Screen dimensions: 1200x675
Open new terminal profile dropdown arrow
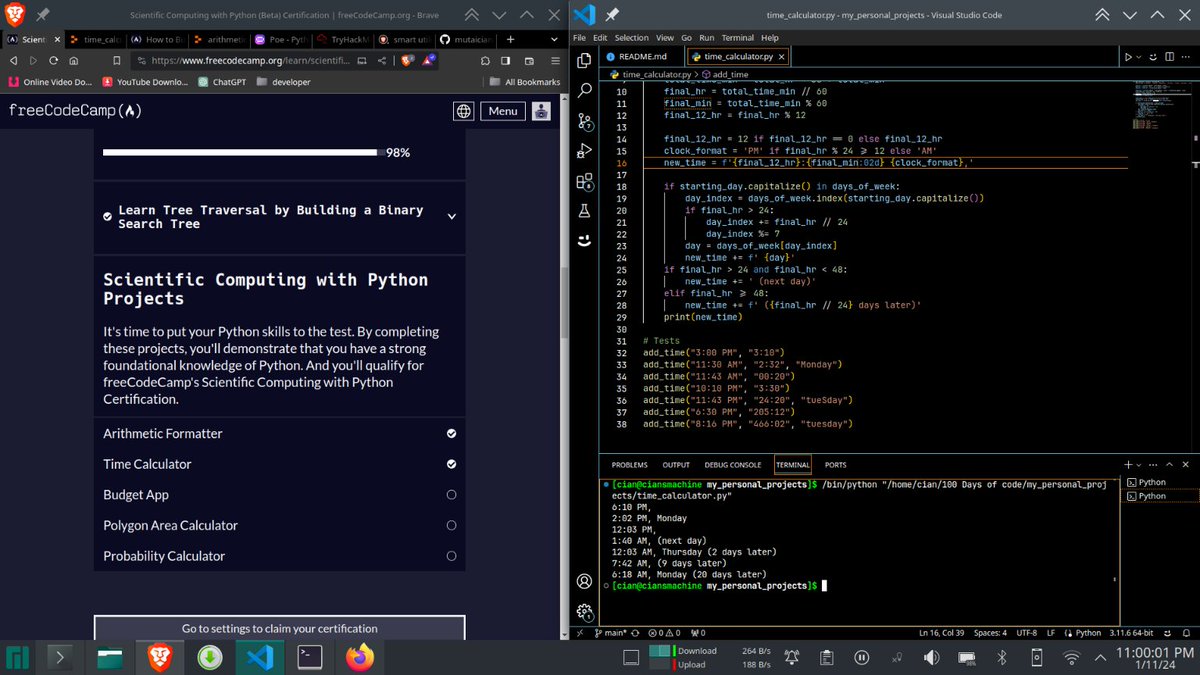pyautogui.click(x=1140, y=465)
